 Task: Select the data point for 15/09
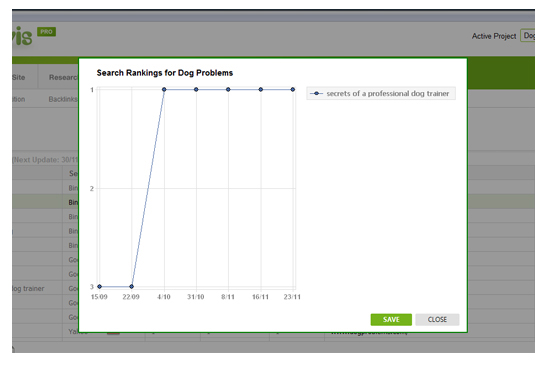(x=99, y=287)
